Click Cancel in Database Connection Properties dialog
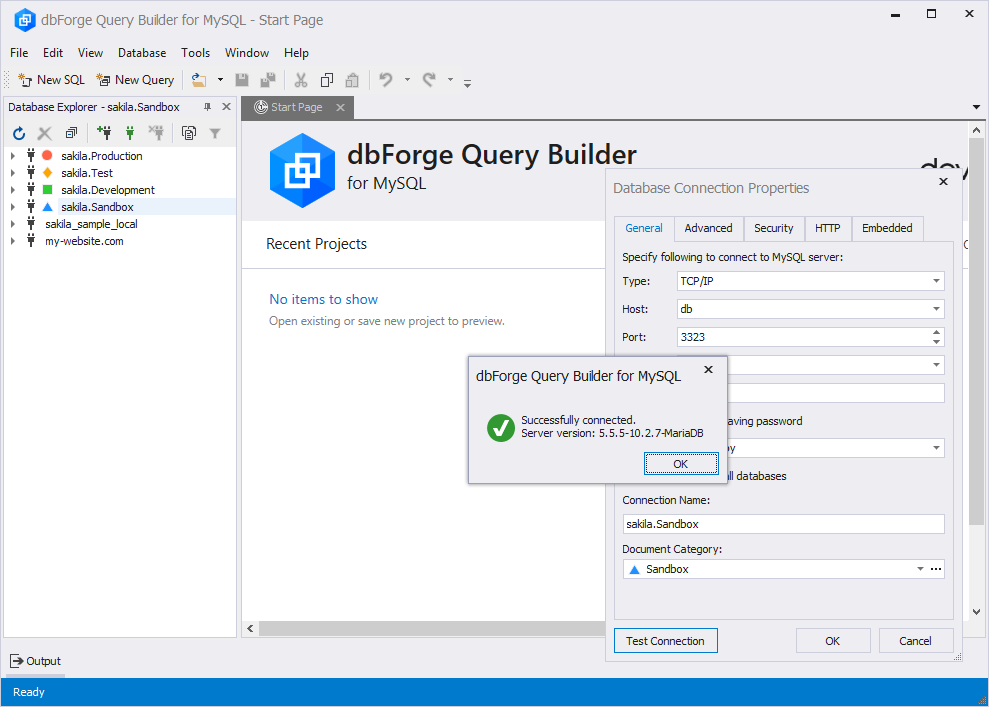989x707 pixels. (915, 641)
